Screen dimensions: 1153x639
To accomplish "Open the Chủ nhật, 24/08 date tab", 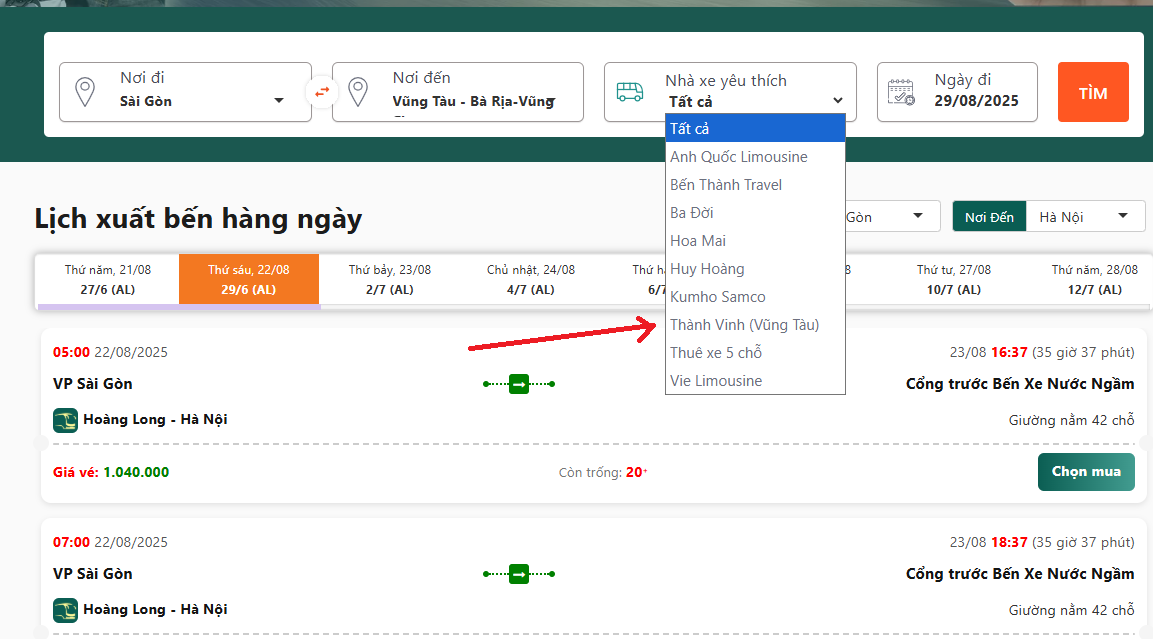I will click(x=531, y=279).
